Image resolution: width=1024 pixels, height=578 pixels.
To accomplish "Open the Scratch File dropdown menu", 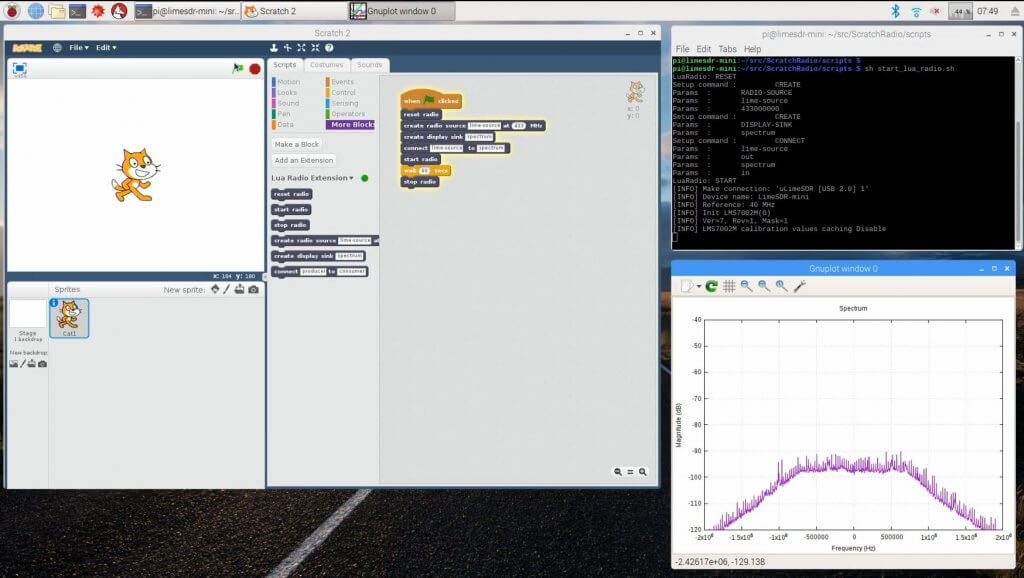I will click(x=79, y=47).
